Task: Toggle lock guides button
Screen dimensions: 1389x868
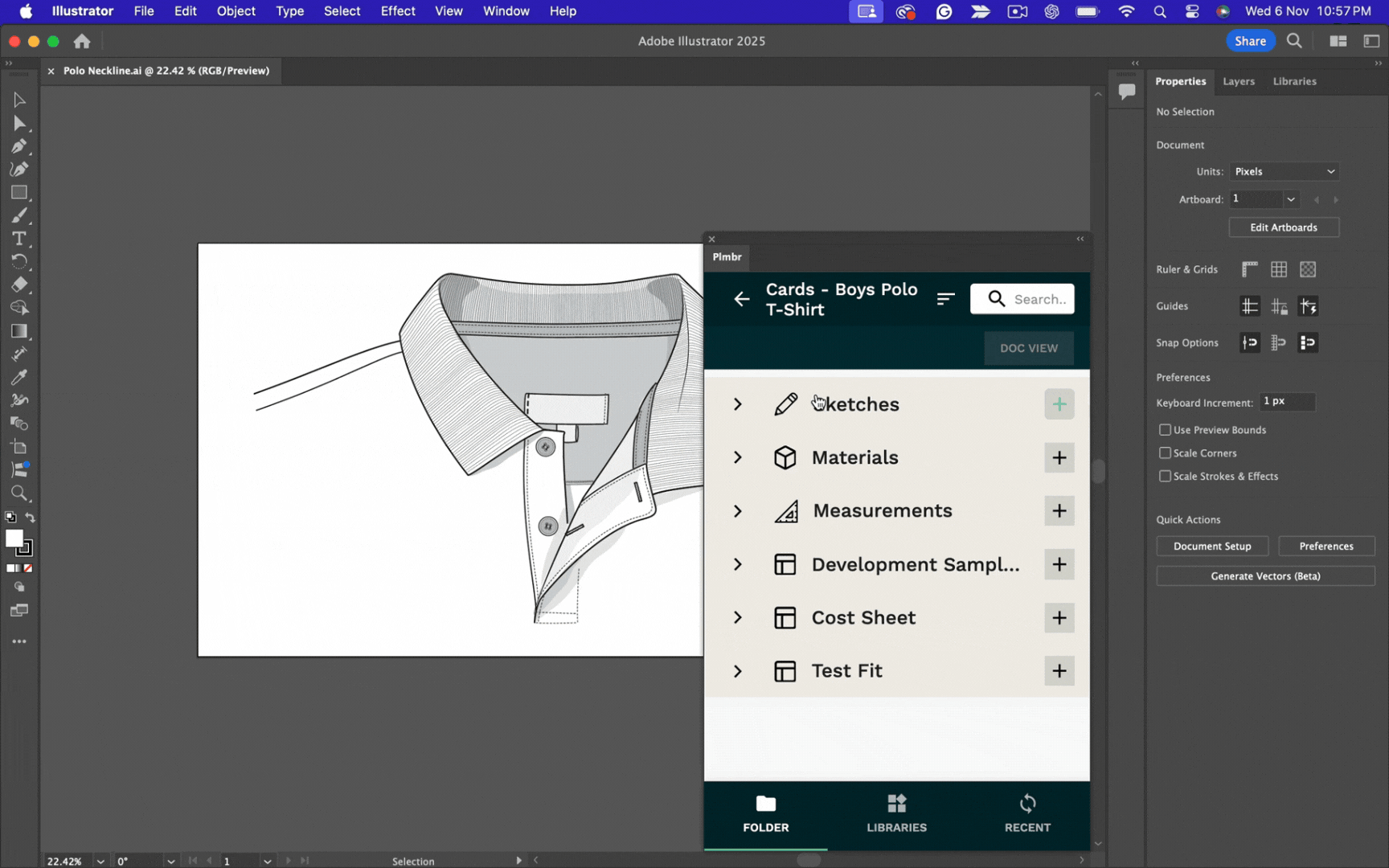Action: [x=1278, y=306]
